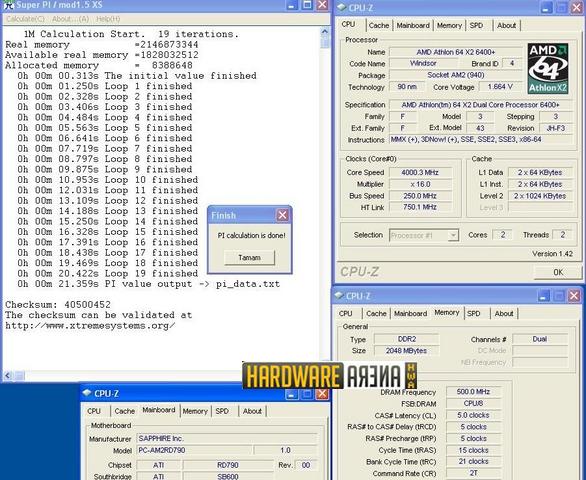The height and width of the screenshot is (480, 586).
Task: Click the DRAM Frequency 500.0 MHz value
Action: (x=473, y=392)
